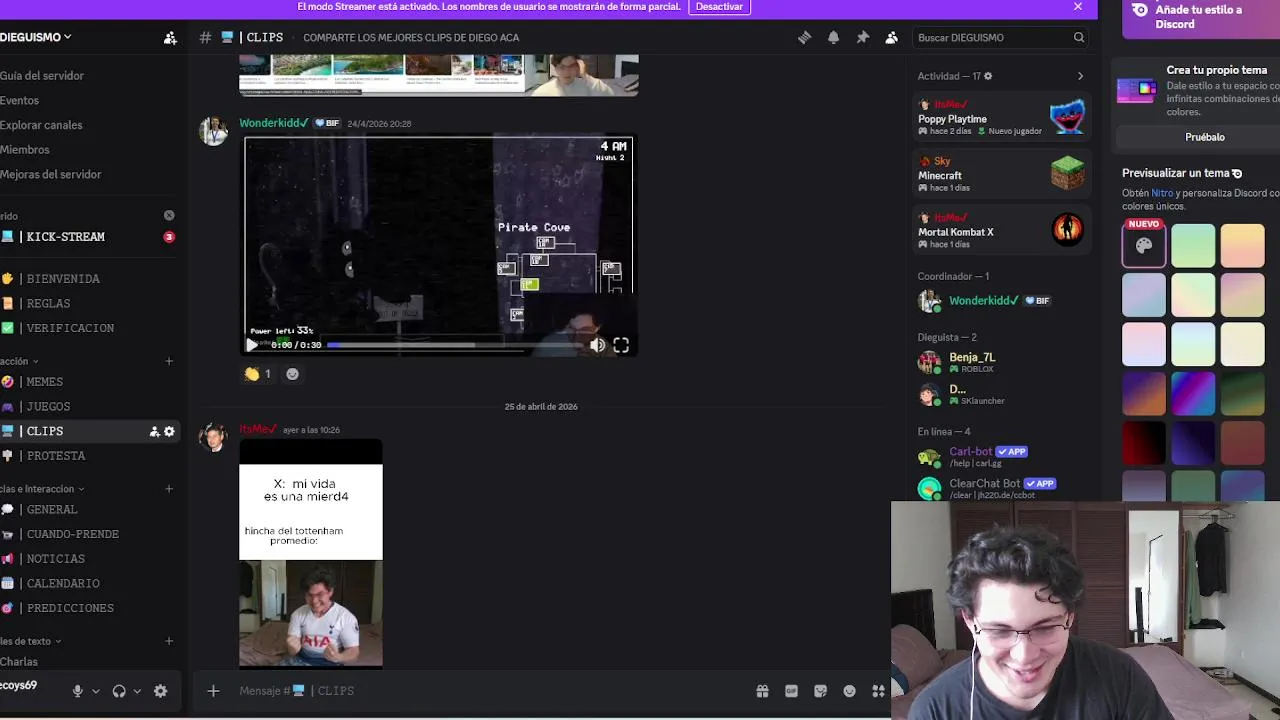The image size is (1280, 720).
Task: Select the NUEVO custom theme palette swatch
Action: (1144, 245)
